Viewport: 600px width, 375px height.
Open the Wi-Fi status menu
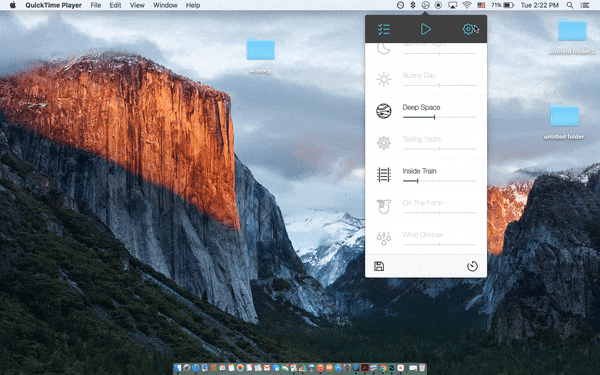(467, 5)
